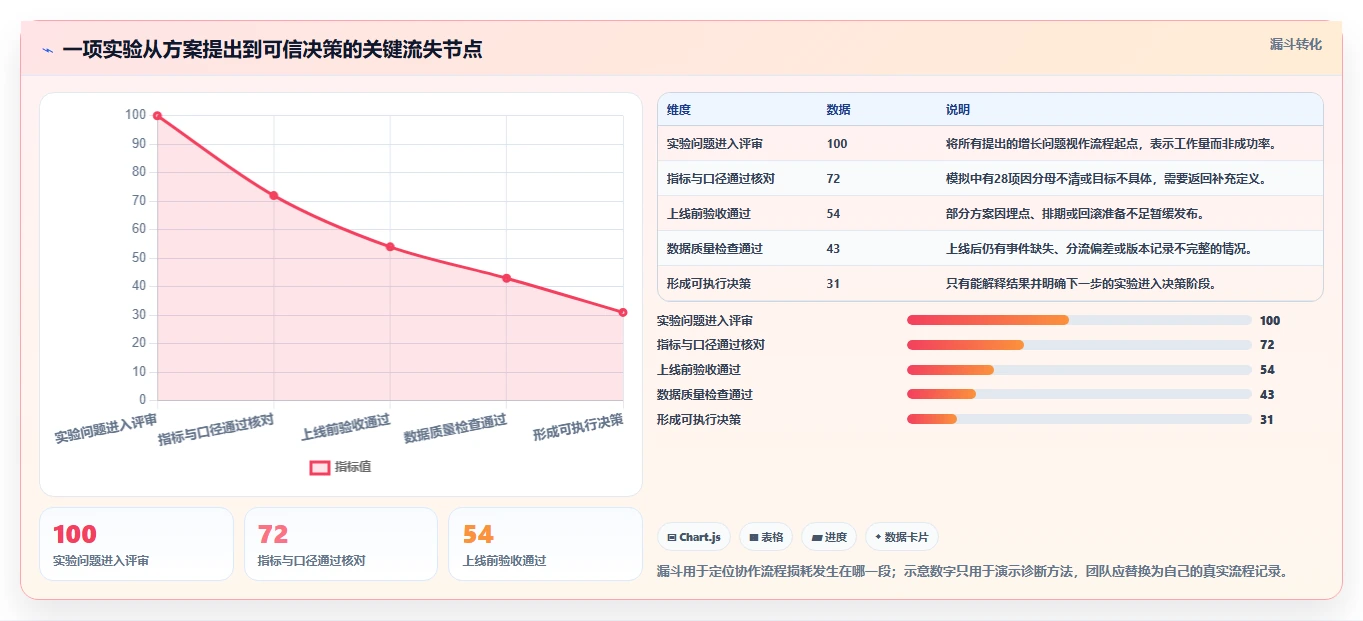Click the 形成可执行决策 label in the progress list
The image size is (1363, 621).
pos(699,419)
